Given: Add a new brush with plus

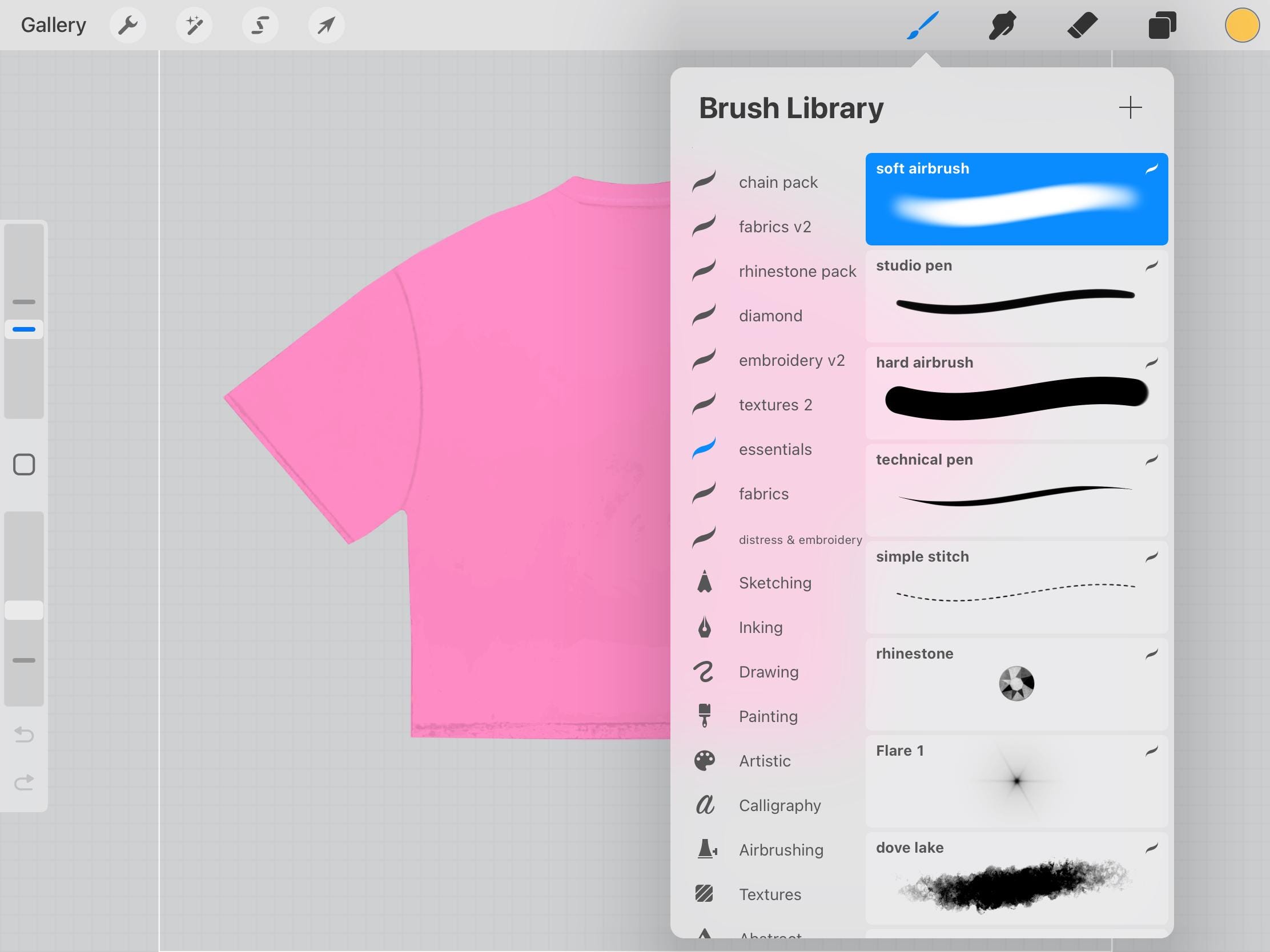Looking at the screenshot, I should tap(1130, 108).
